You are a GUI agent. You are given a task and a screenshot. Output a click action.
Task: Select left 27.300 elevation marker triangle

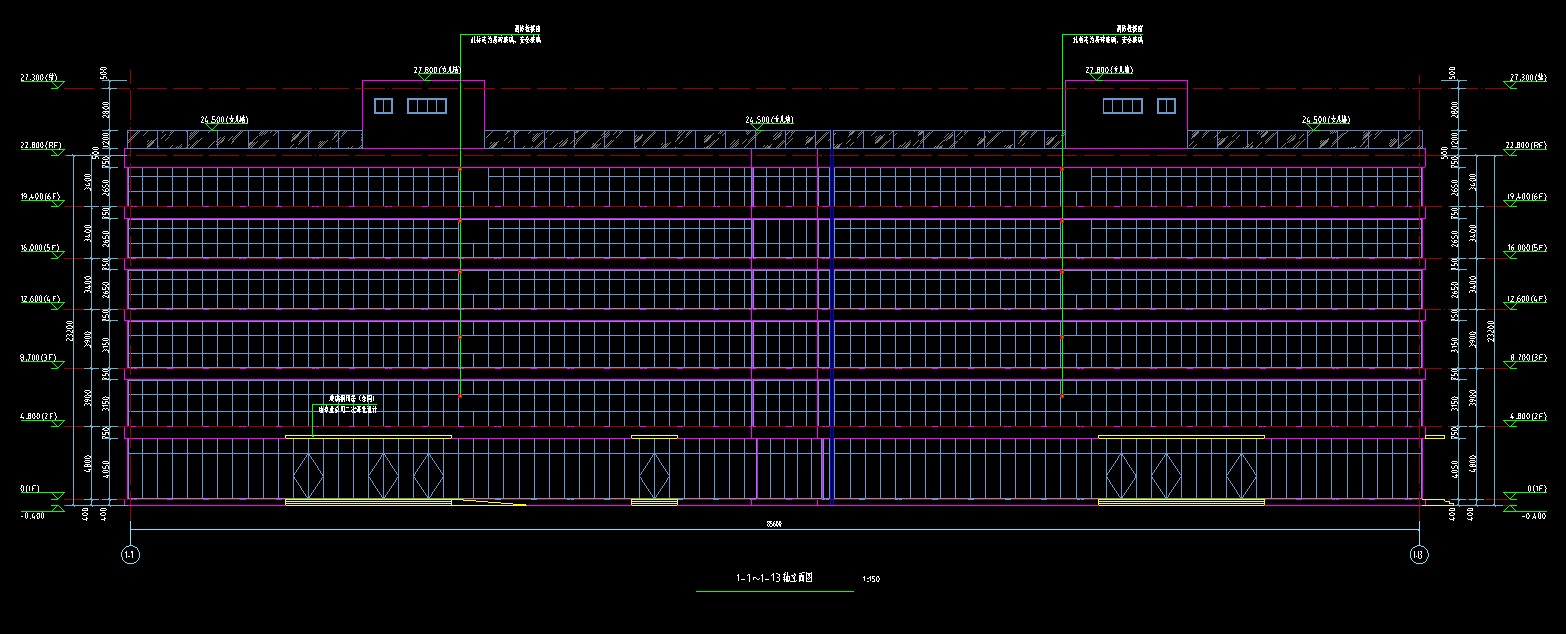[56, 86]
